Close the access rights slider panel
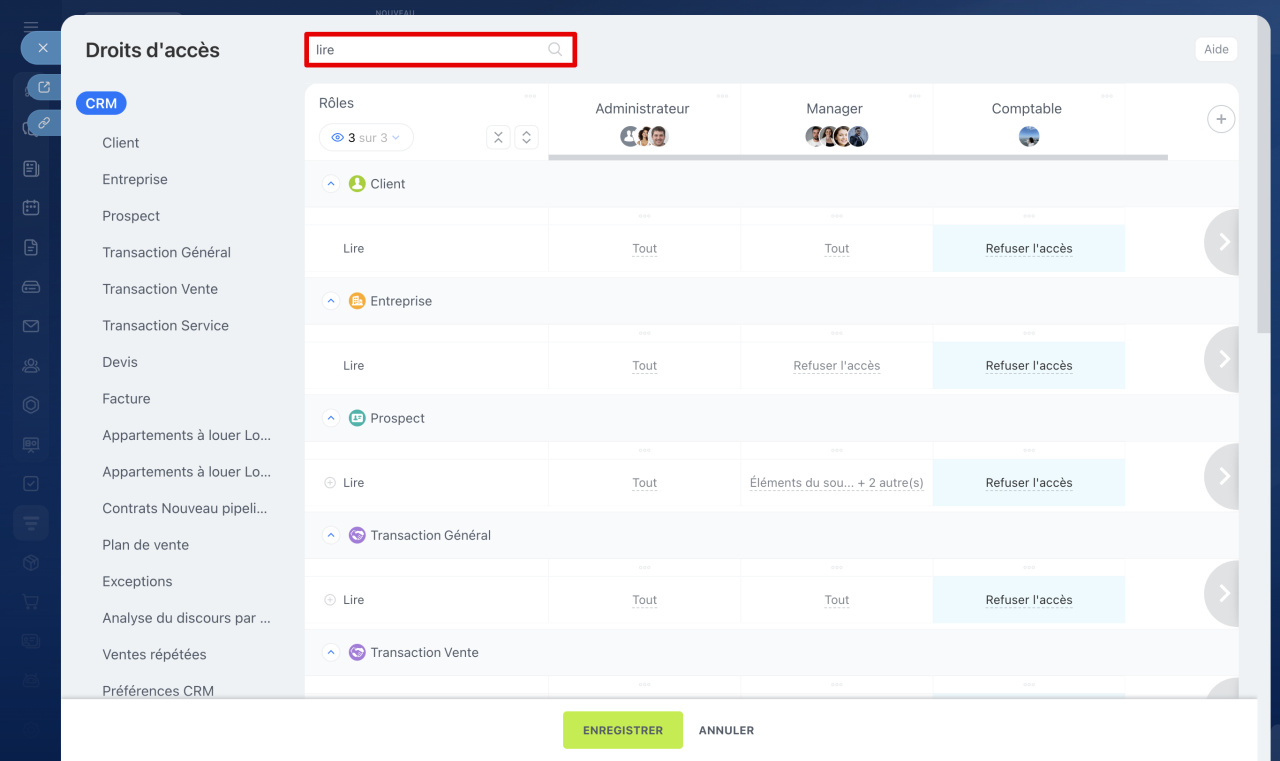 42,48
